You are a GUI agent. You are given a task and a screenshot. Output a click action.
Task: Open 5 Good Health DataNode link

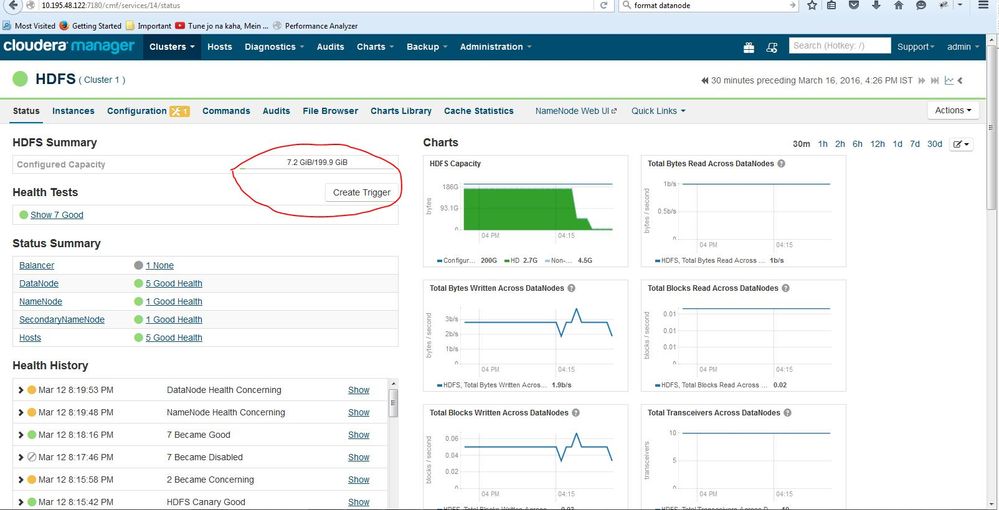point(174,284)
